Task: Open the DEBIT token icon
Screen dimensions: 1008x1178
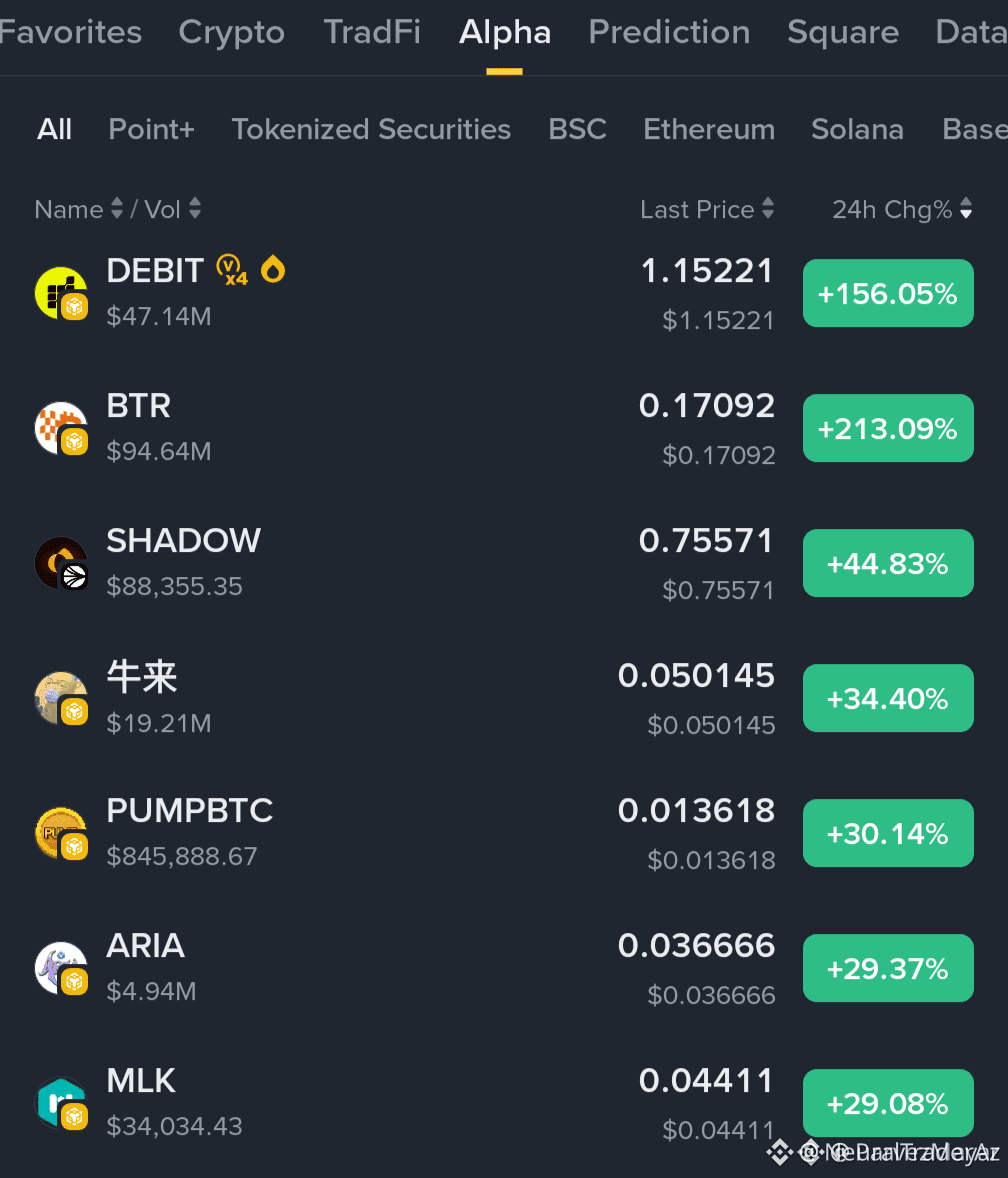Action: (x=62, y=293)
